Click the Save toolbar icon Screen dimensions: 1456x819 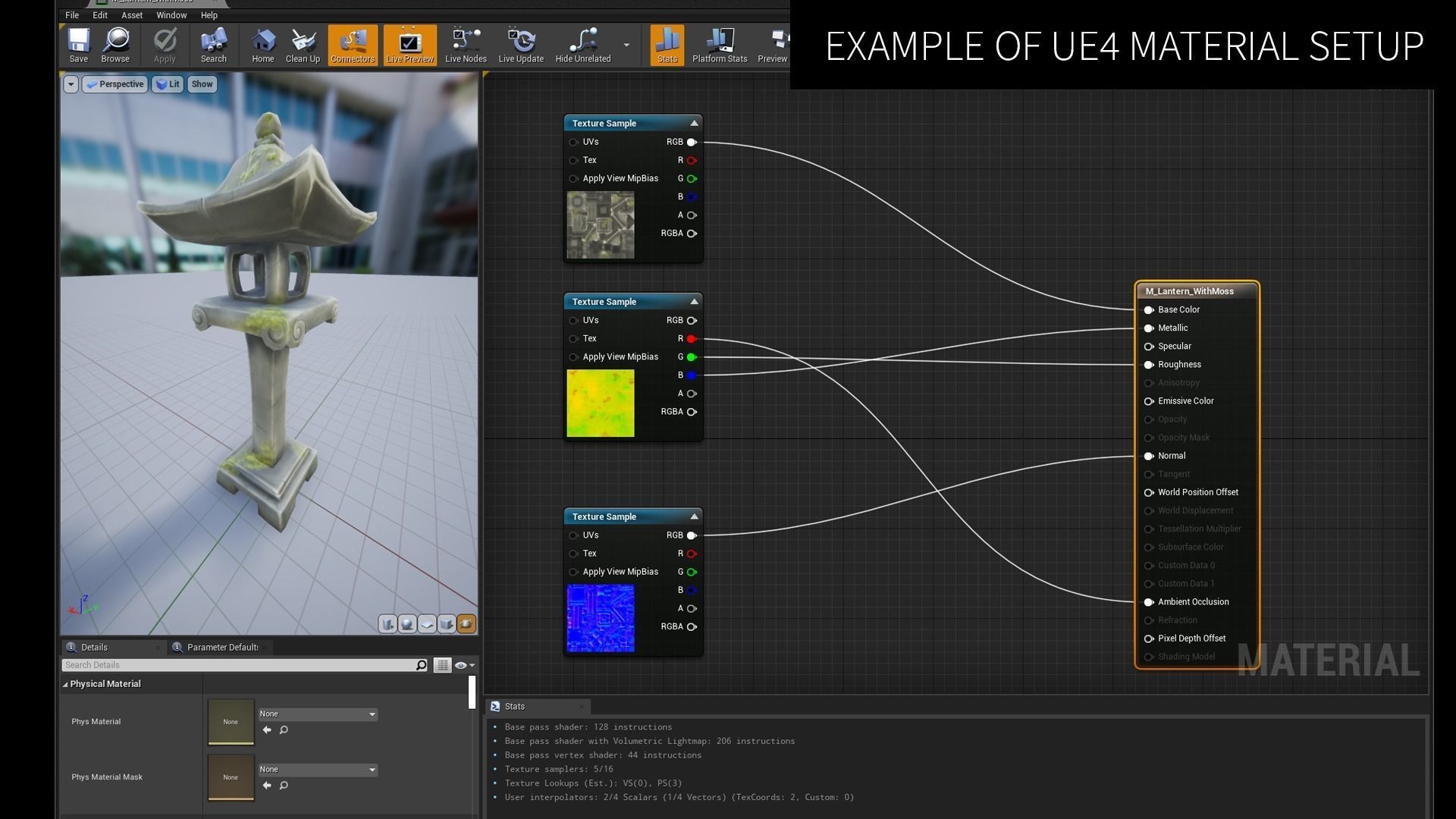click(78, 45)
